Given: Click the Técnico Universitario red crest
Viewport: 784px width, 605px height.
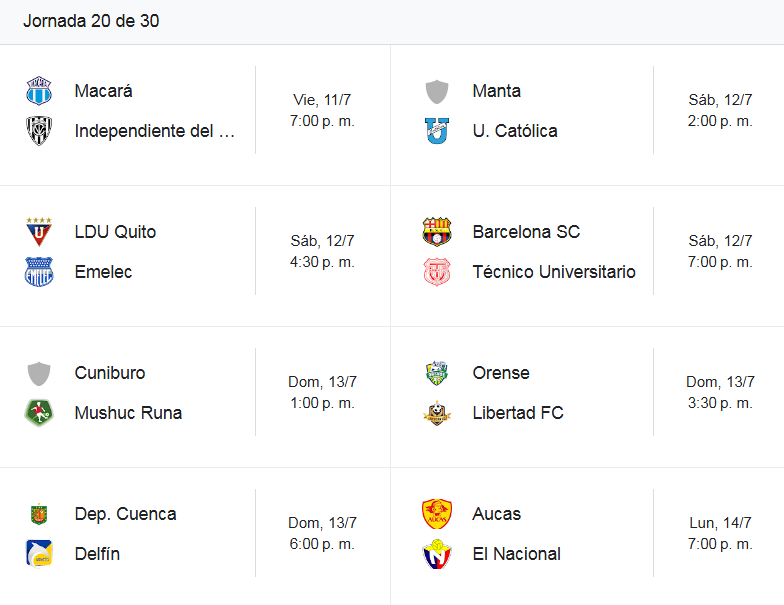Looking at the screenshot, I should [437, 272].
